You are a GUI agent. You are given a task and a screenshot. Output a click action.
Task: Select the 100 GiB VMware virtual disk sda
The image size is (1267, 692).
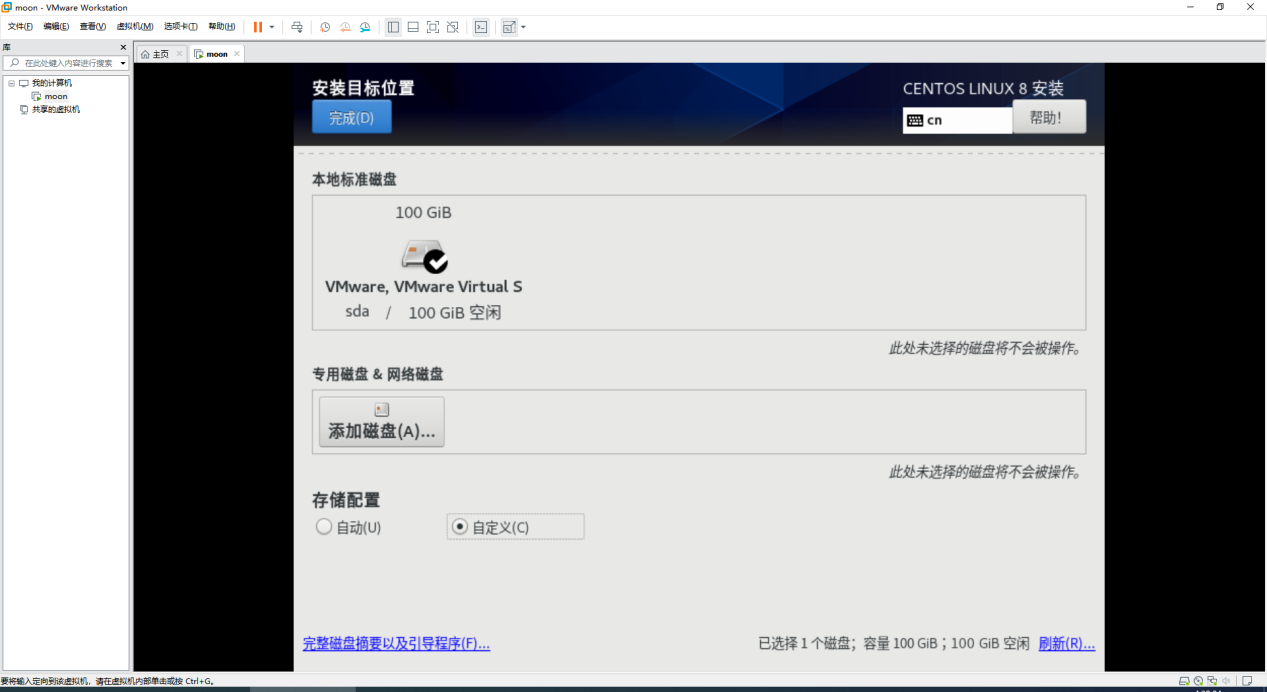click(x=424, y=262)
